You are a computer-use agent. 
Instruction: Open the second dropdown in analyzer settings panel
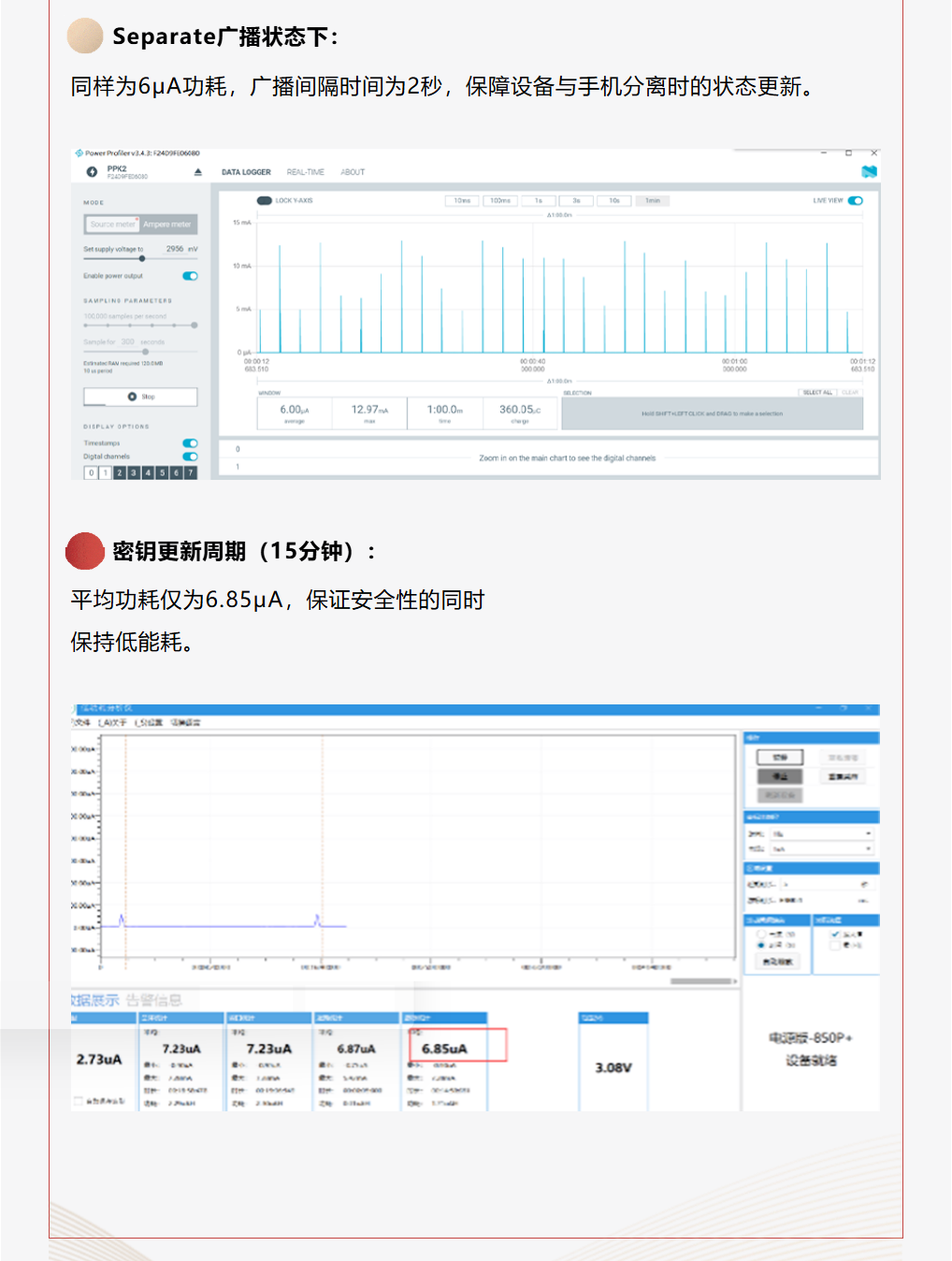click(821, 849)
